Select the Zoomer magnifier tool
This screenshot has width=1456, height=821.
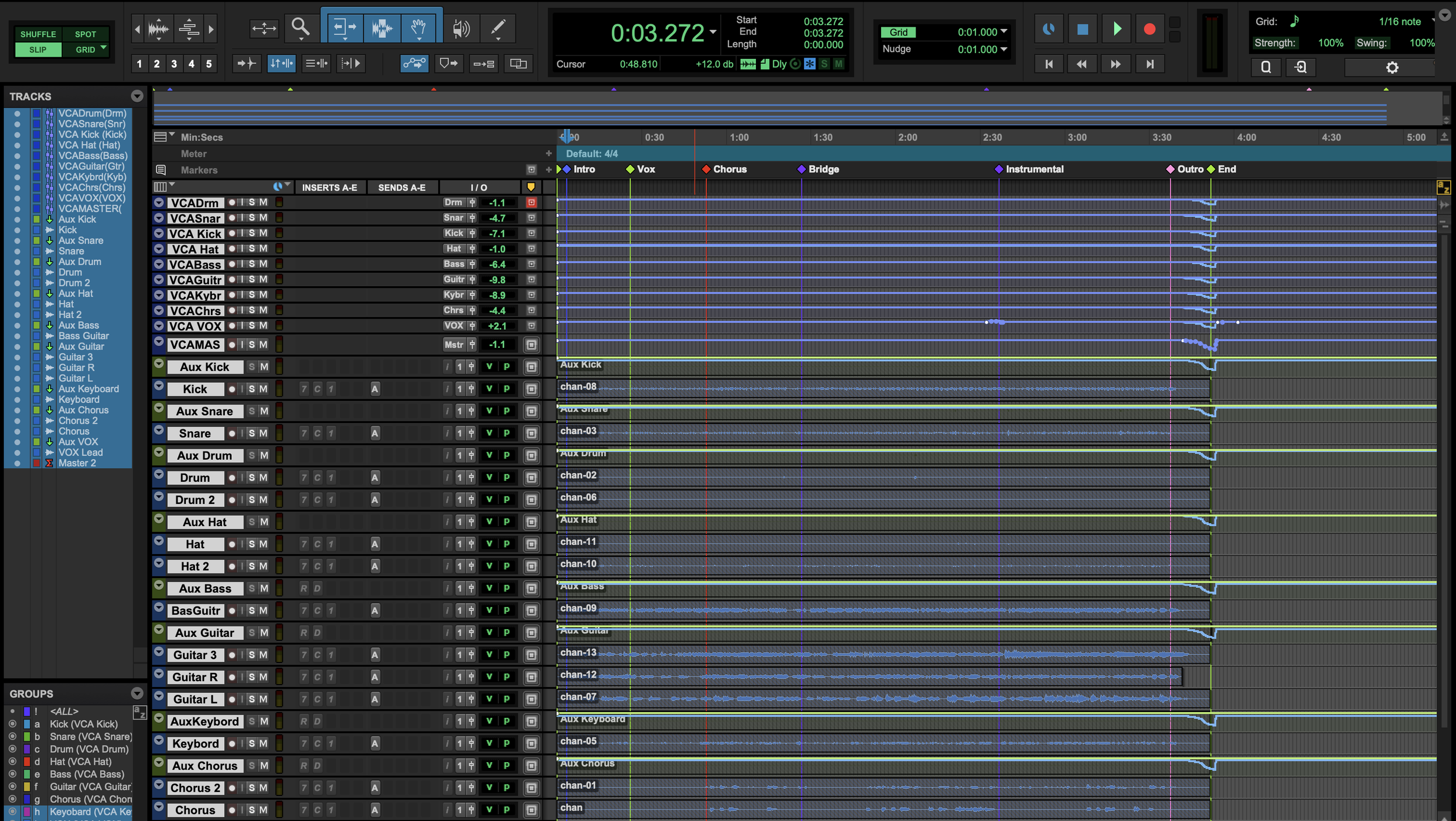coord(301,27)
